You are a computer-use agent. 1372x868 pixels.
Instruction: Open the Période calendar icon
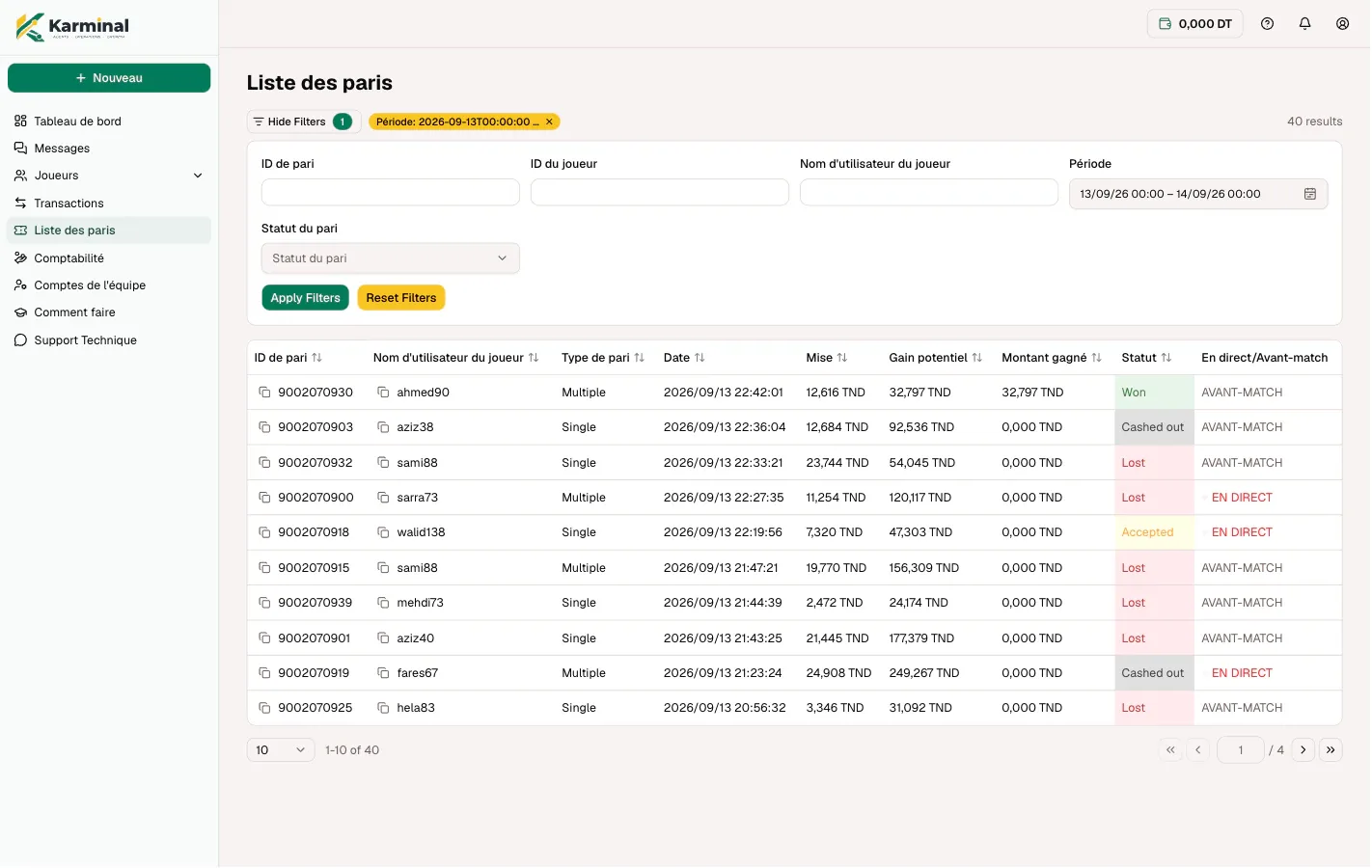click(x=1310, y=194)
